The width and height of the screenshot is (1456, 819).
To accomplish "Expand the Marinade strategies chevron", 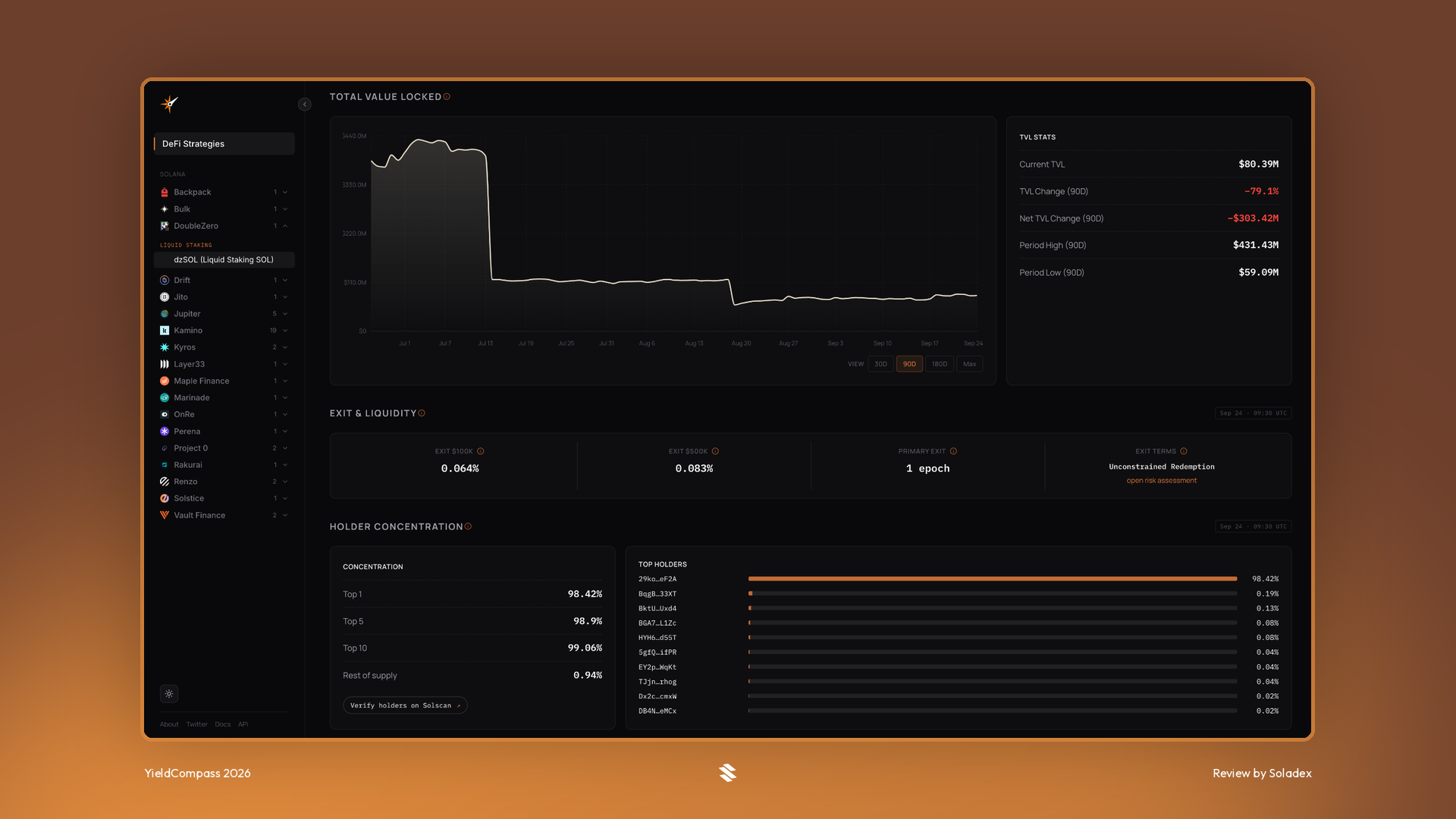I will coord(285,398).
